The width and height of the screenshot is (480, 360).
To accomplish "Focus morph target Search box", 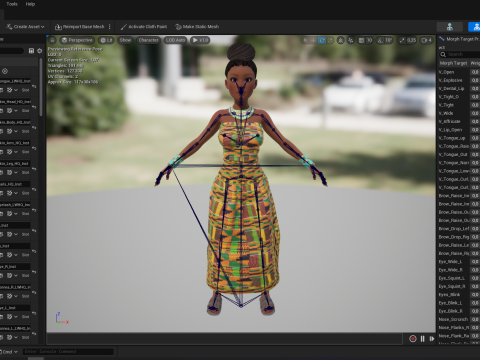I will coord(460,54).
